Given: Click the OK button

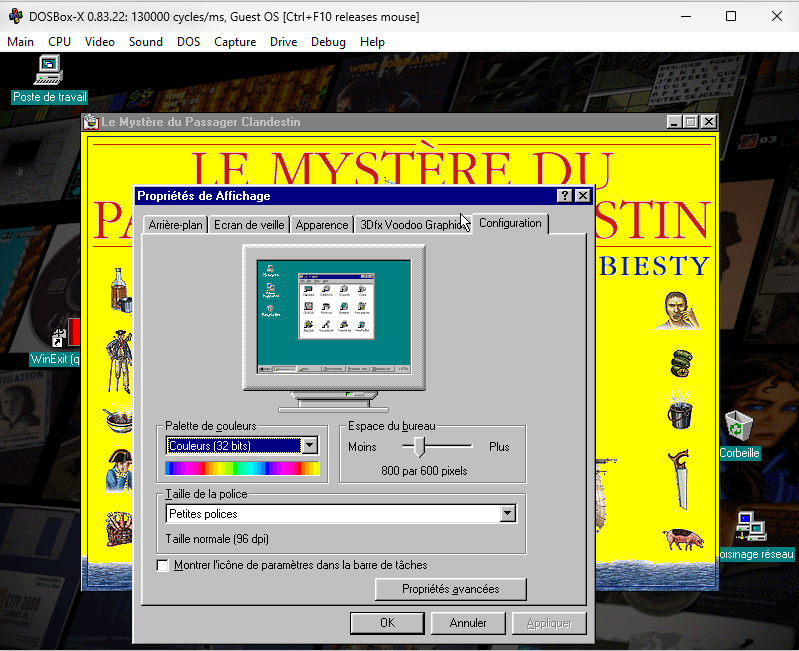Looking at the screenshot, I should pos(387,622).
